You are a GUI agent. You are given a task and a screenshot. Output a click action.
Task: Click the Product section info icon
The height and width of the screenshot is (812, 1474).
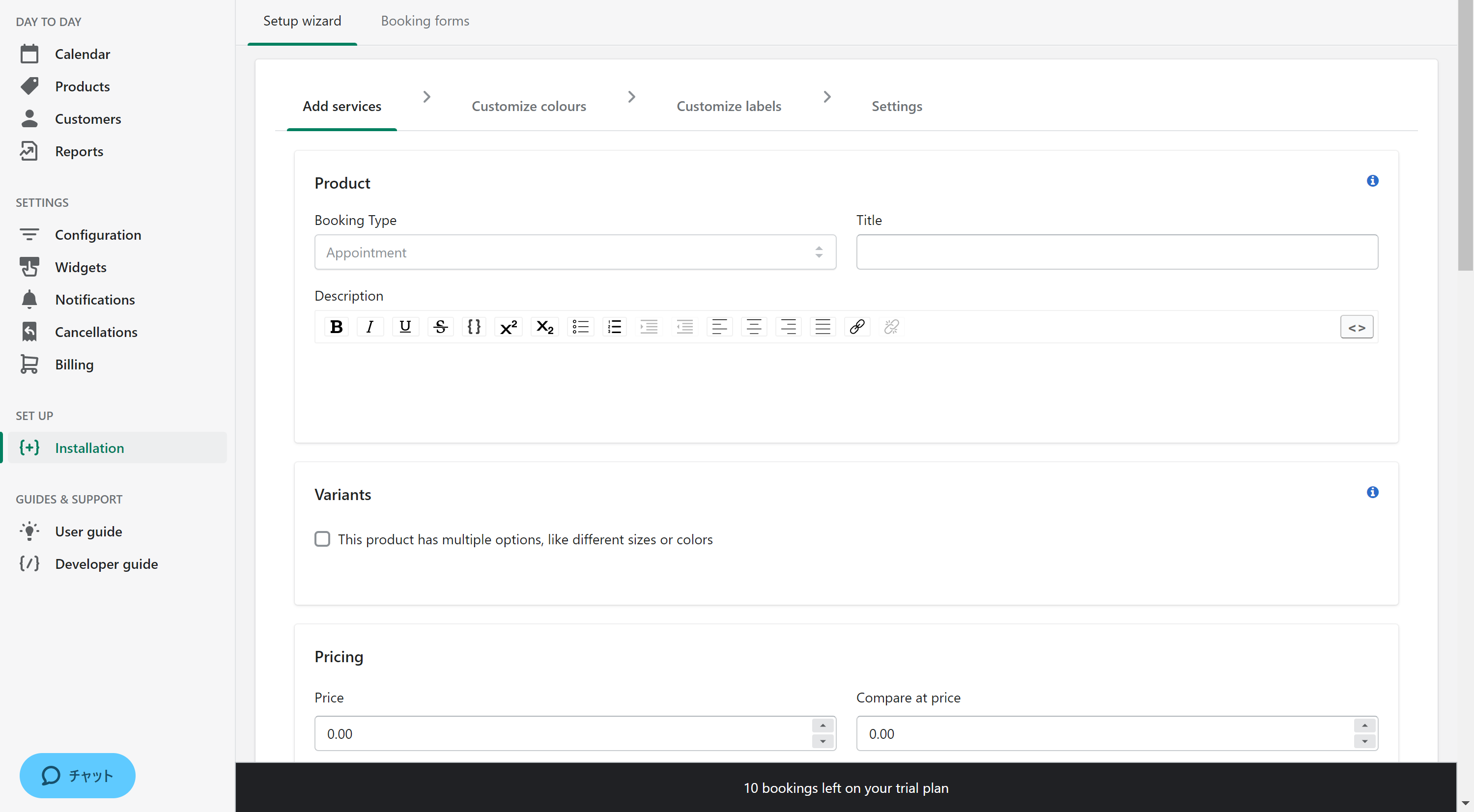[1372, 181]
